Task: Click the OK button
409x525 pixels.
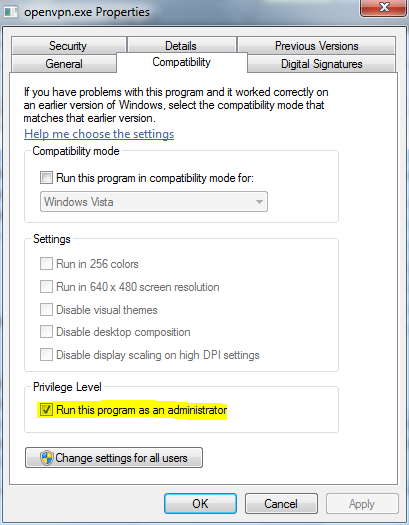Action: tap(200, 503)
